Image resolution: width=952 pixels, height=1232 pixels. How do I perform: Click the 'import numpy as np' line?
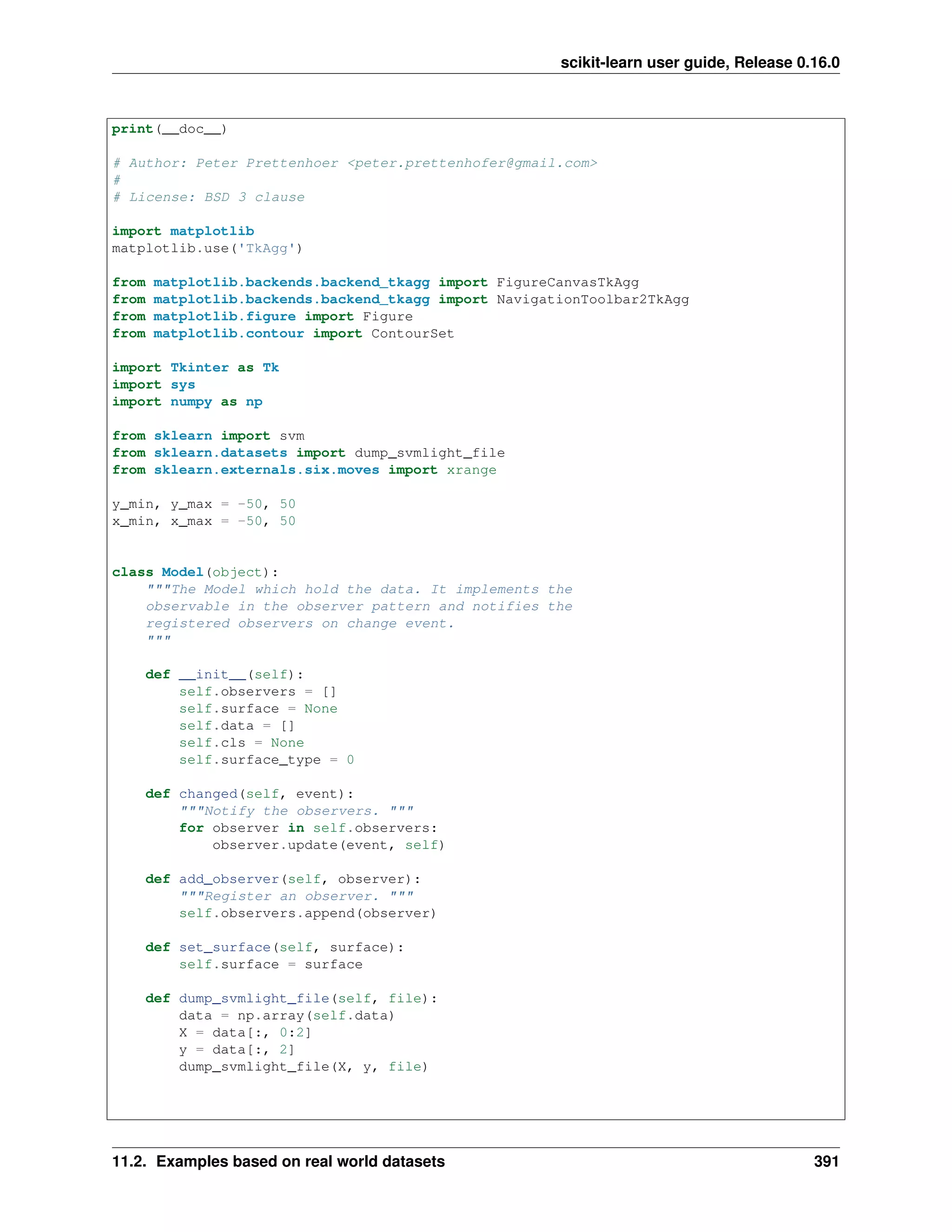[187, 402]
